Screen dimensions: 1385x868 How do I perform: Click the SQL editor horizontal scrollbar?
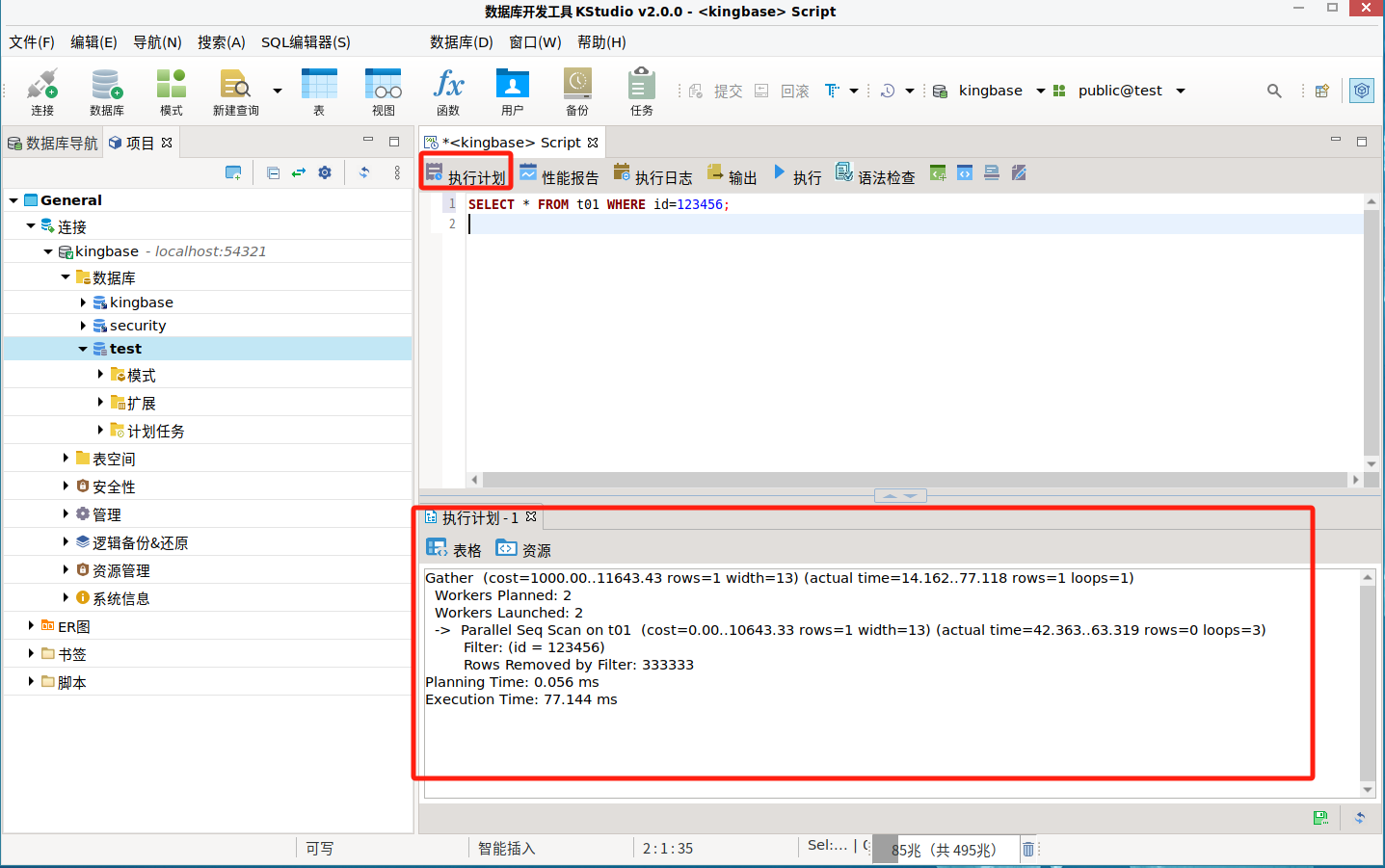click(914, 480)
